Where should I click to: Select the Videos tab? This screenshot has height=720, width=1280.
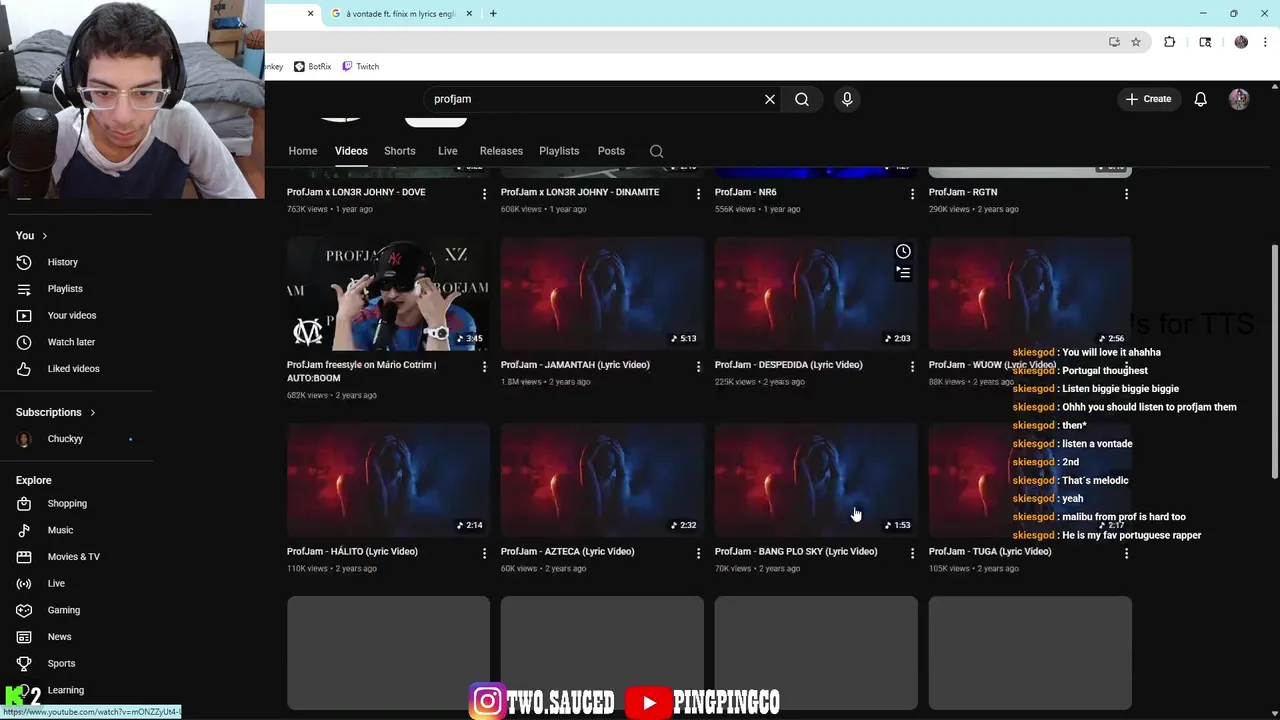351,151
